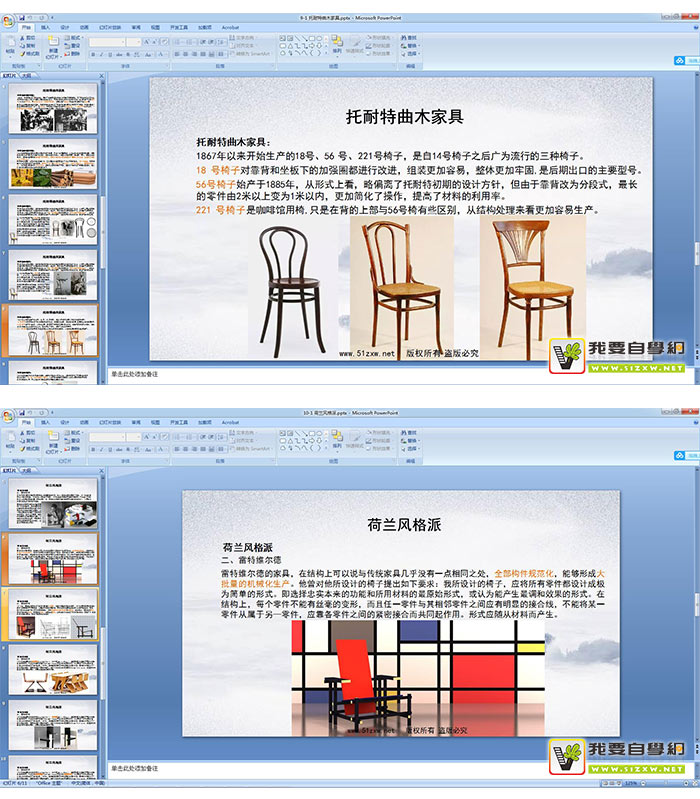Click the New Slide icon in the bottom window
Viewport: 700px width, 799px height.
pos(53,436)
